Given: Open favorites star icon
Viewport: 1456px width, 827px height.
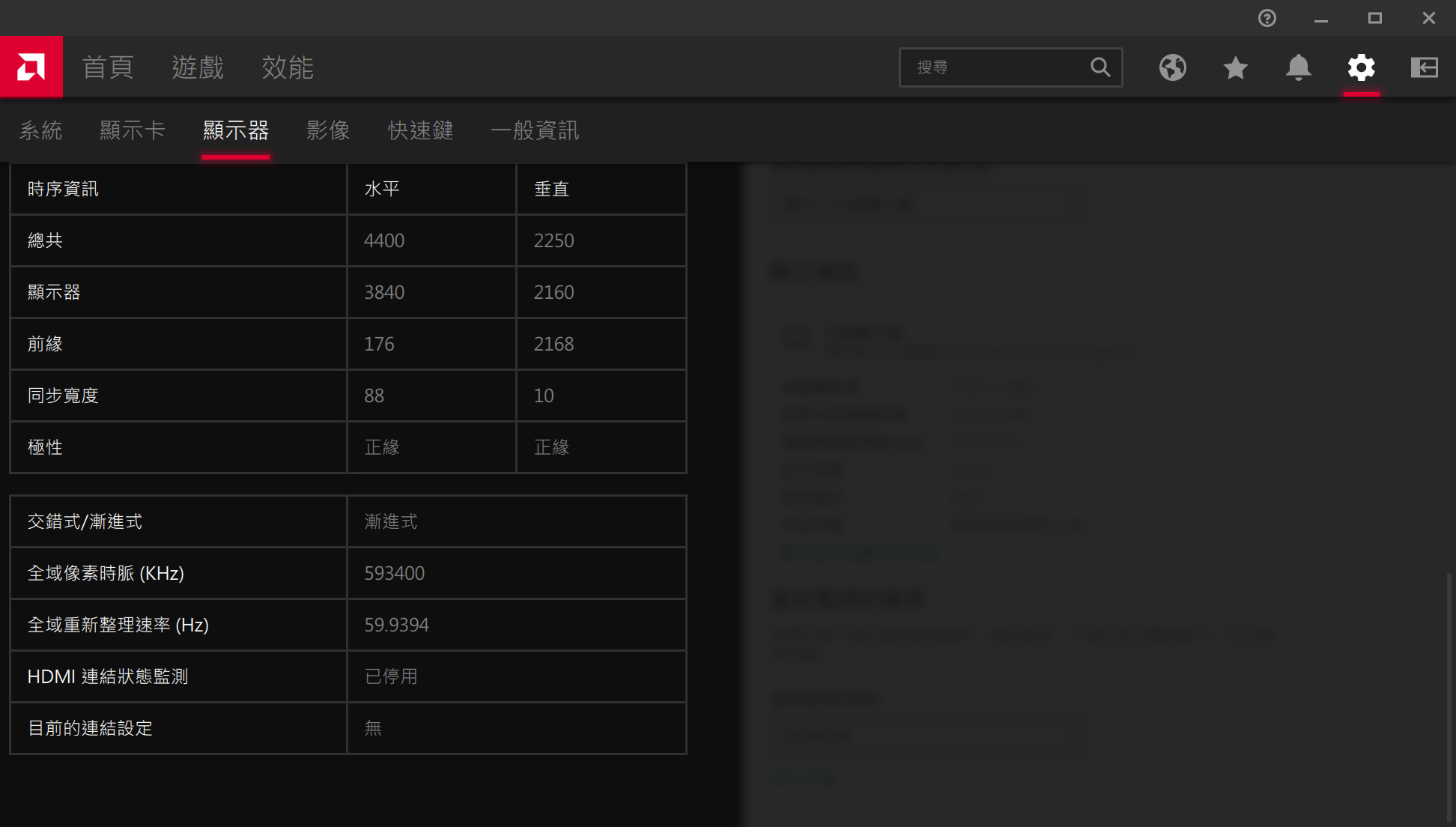Looking at the screenshot, I should [x=1235, y=67].
